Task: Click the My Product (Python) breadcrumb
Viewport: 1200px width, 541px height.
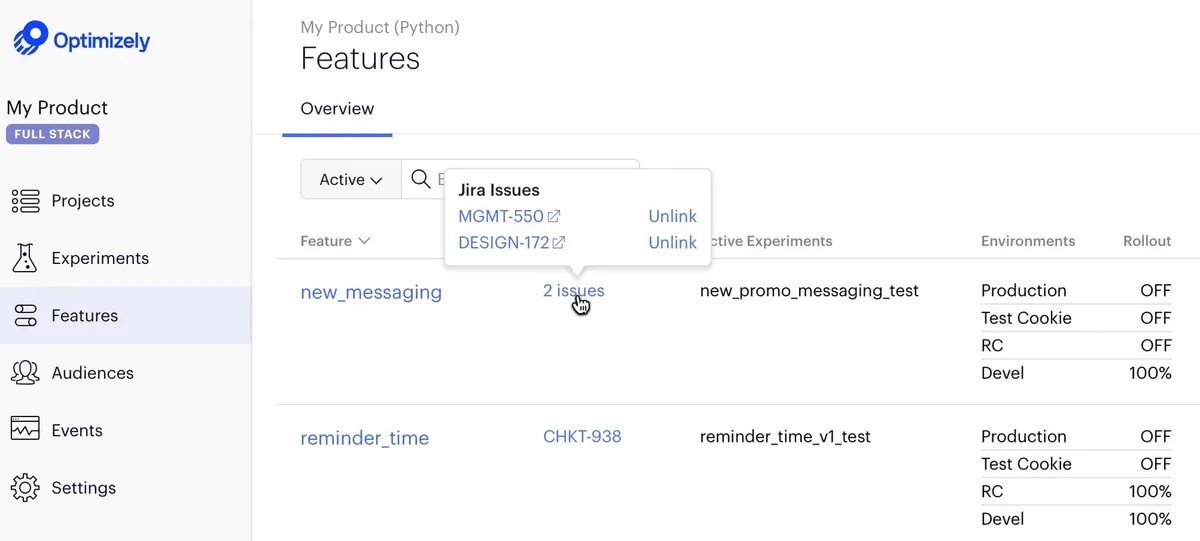Action: [x=380, y=27]
